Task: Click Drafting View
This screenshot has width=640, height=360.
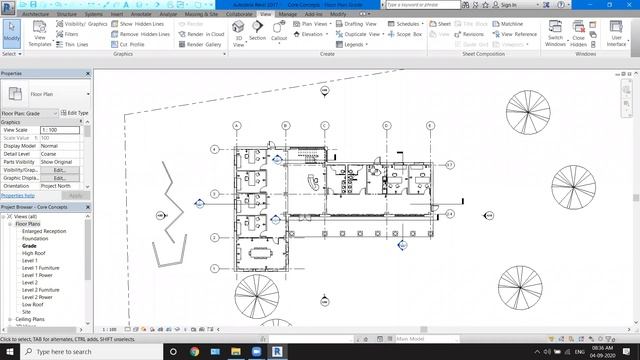Action: coord(356,24)
